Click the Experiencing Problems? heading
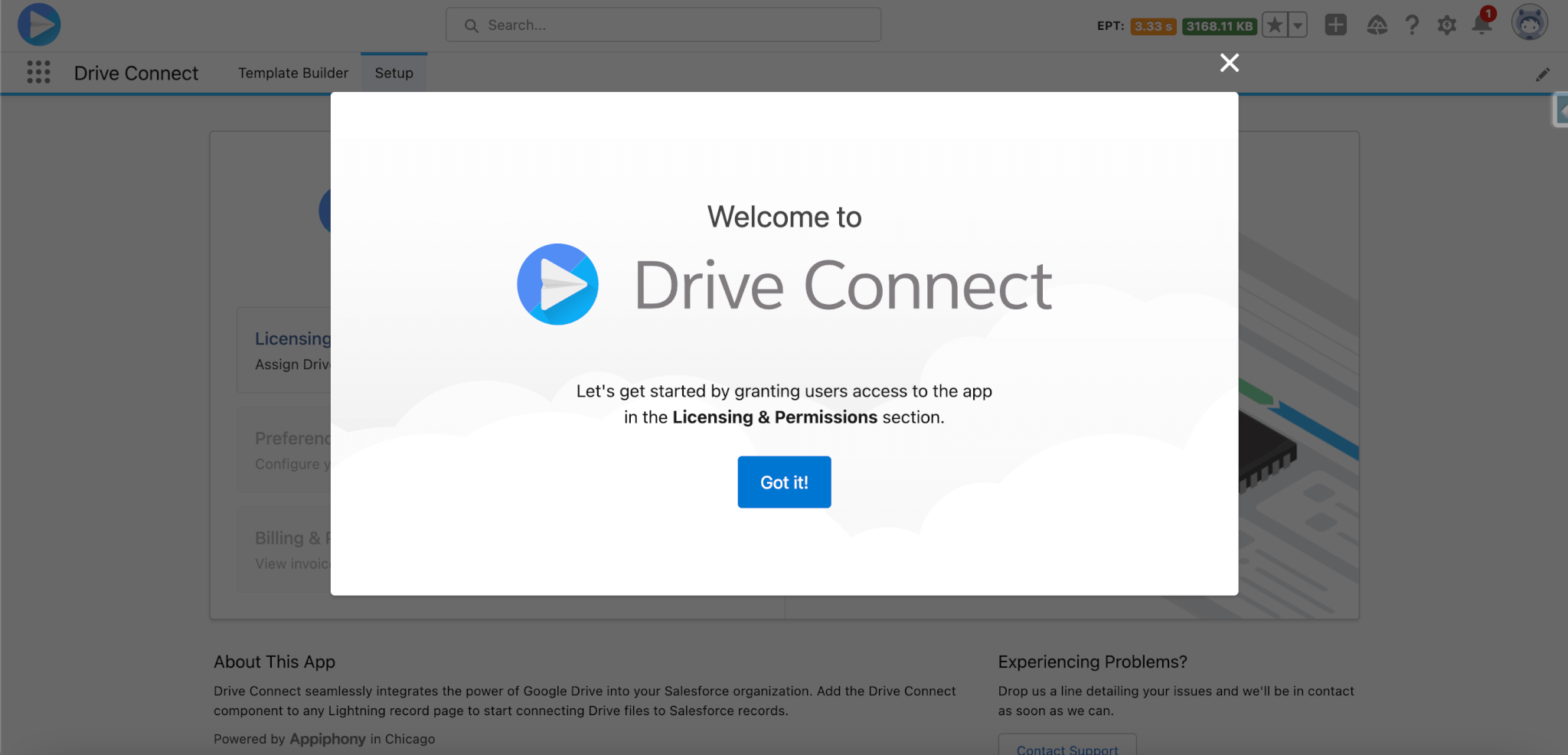The image size is (1568, 755). click(x=1093, y=662)
